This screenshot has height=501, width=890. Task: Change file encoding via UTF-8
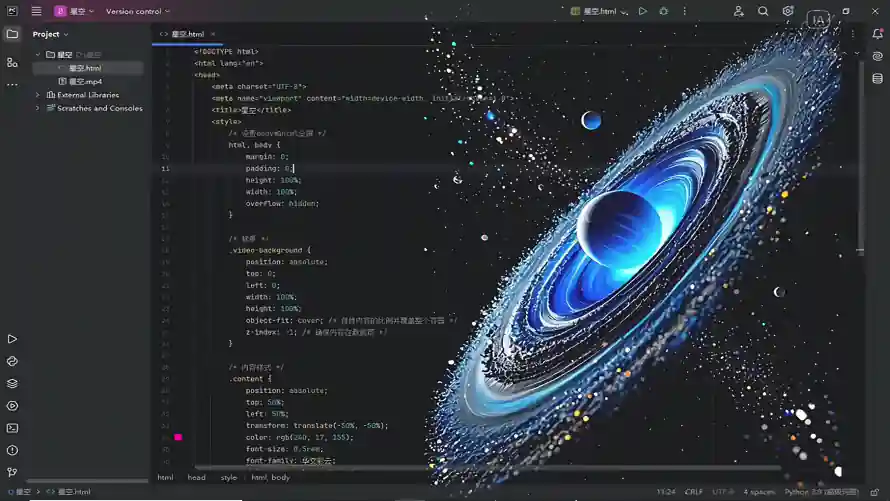coord(723,492)
